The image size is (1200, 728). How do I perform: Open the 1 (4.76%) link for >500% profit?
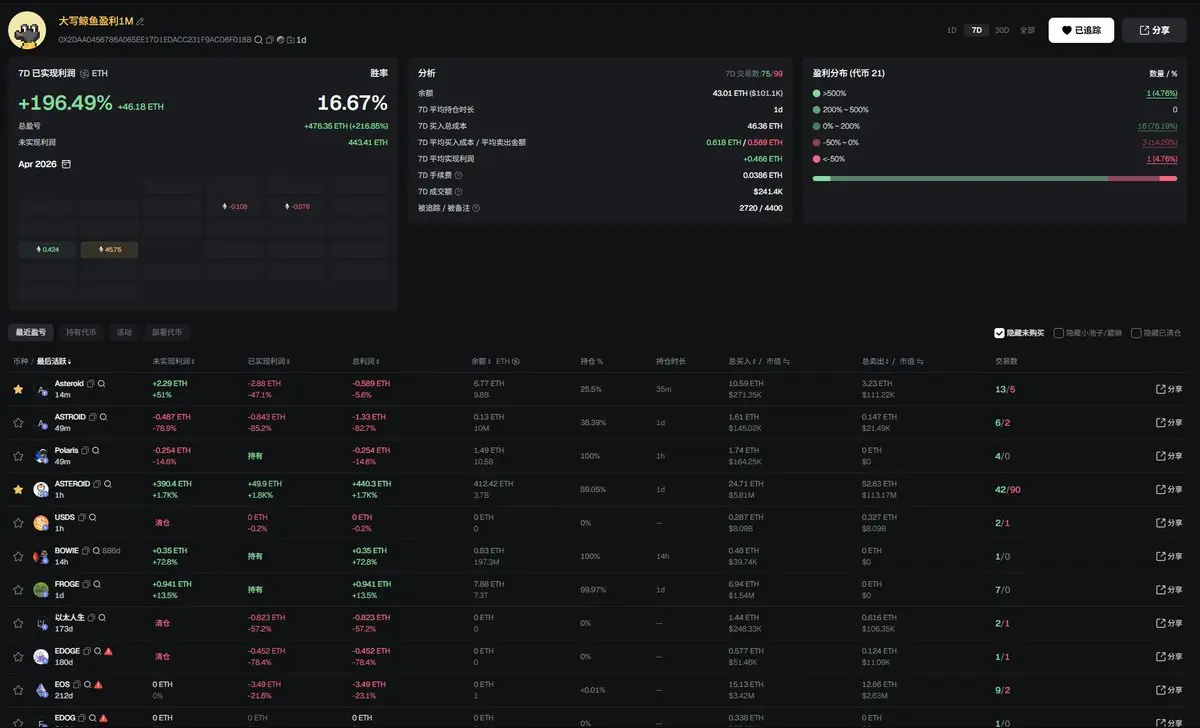[x=1161, y=93]
